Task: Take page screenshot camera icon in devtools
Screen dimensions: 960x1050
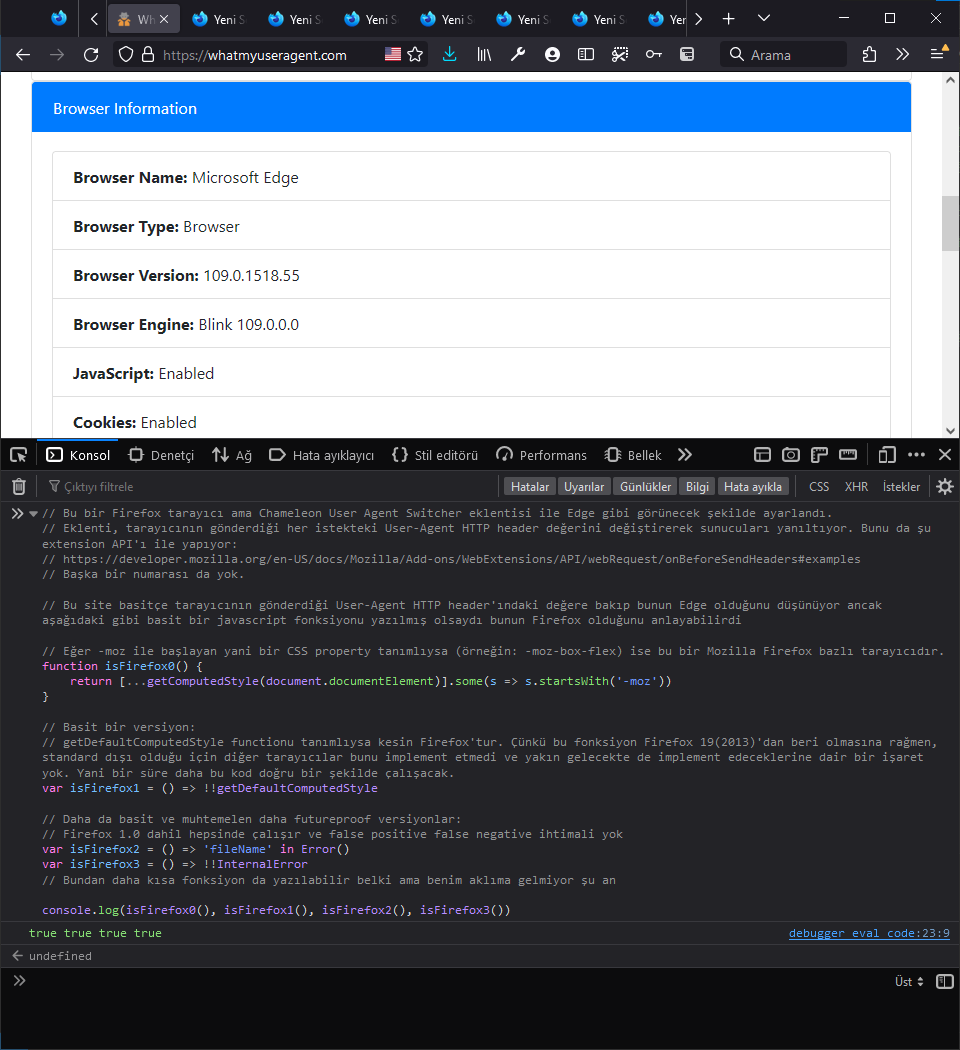Action: coord(791,455)
